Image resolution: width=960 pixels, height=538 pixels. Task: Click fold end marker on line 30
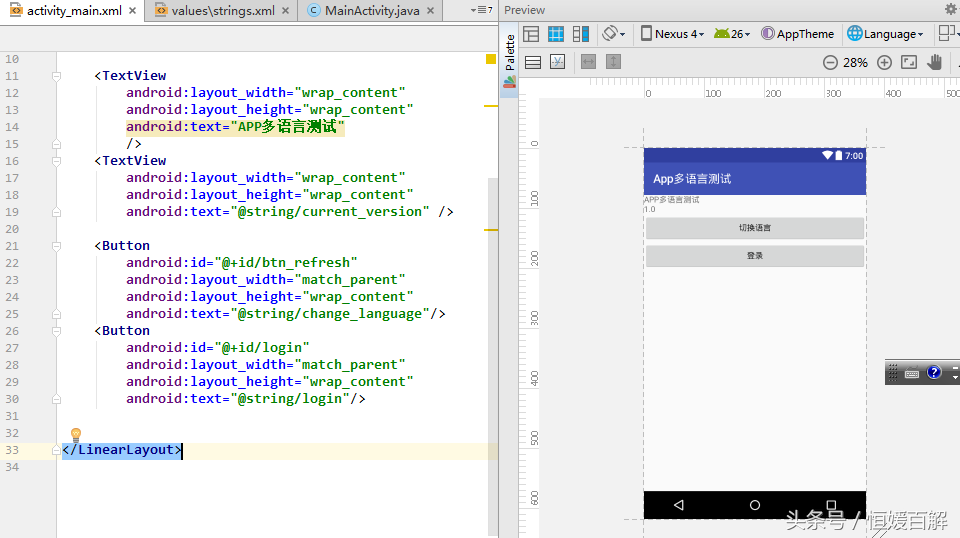click(x=56, y=399)
